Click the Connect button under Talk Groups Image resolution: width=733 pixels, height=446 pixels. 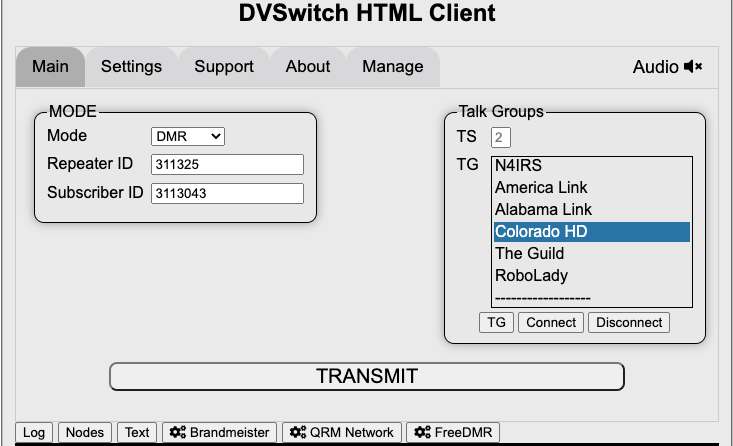coord(551,322)
